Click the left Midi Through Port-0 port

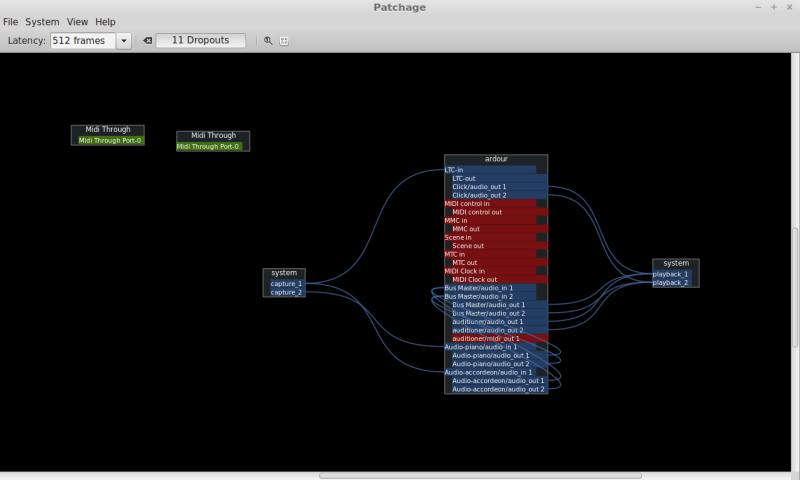coord(109,141)
